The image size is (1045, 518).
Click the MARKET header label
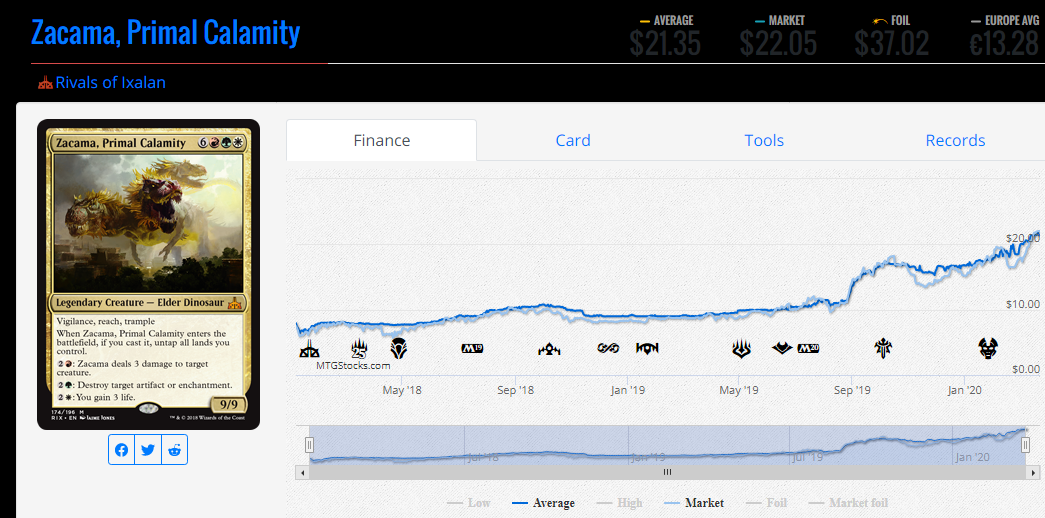click(786, 21)
